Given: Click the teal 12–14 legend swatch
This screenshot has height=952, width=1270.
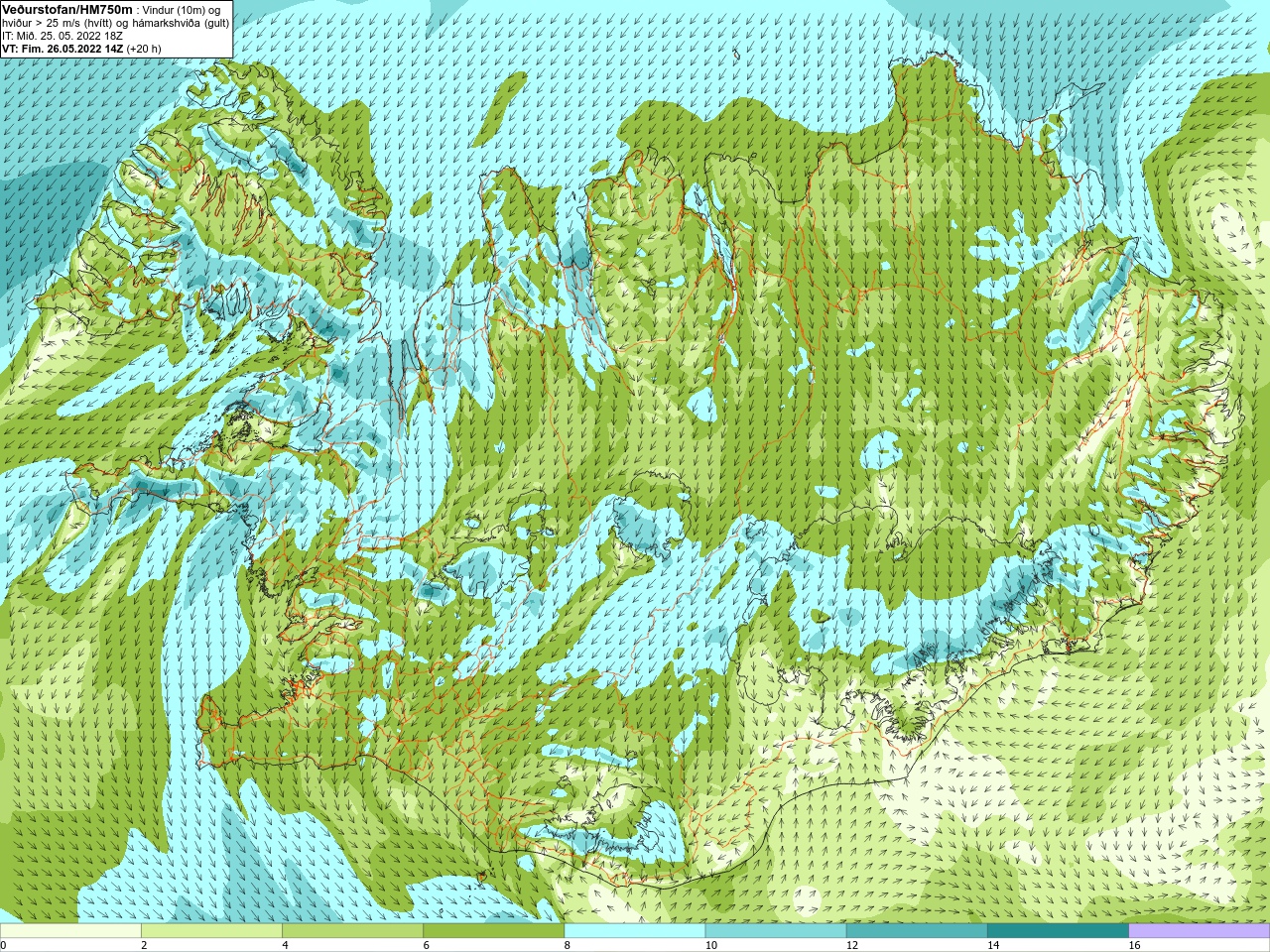Looking at the screenshot, I should (x=917, y=931).
